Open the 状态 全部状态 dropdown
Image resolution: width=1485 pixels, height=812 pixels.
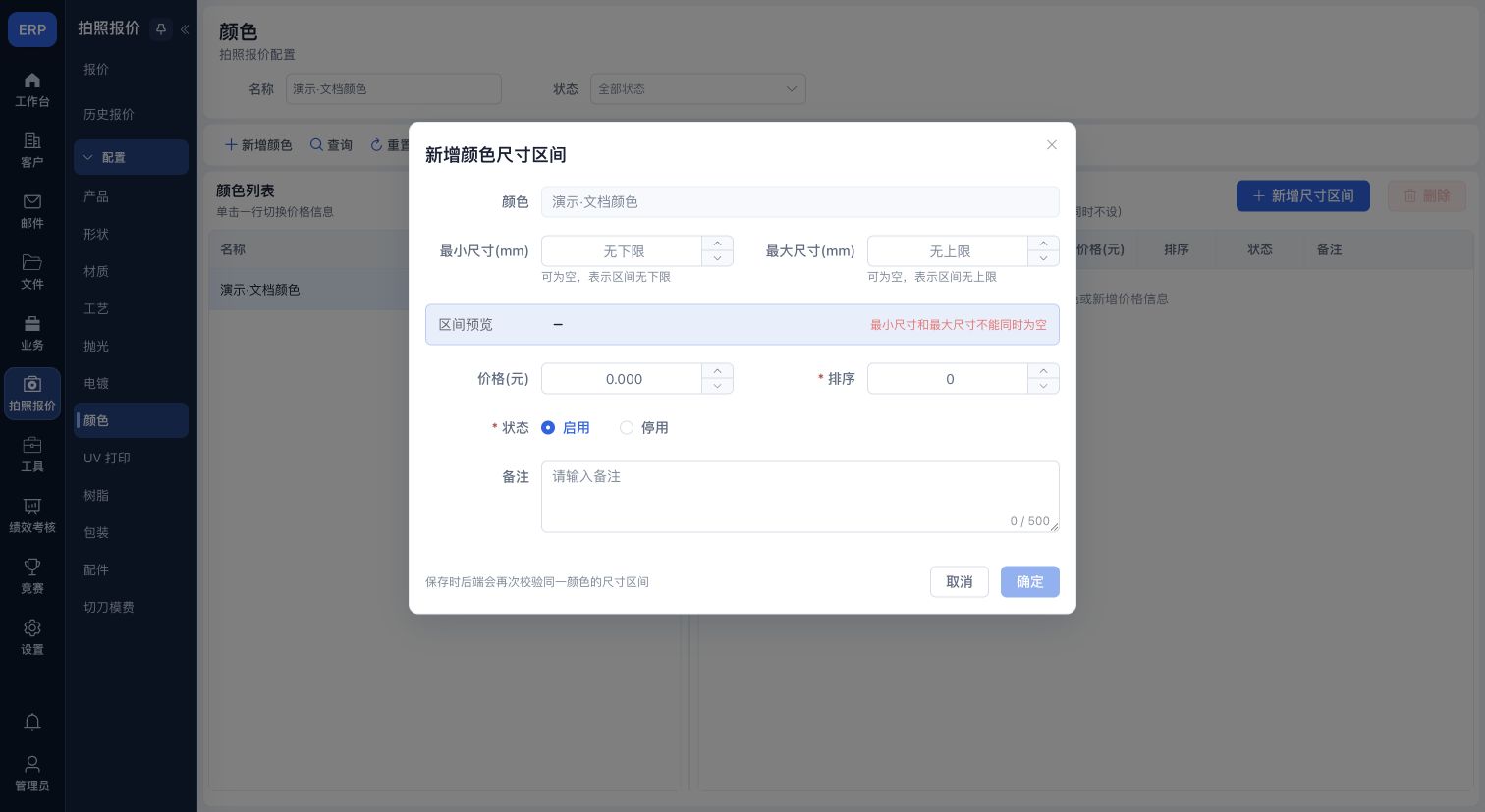tap(698, 89)
